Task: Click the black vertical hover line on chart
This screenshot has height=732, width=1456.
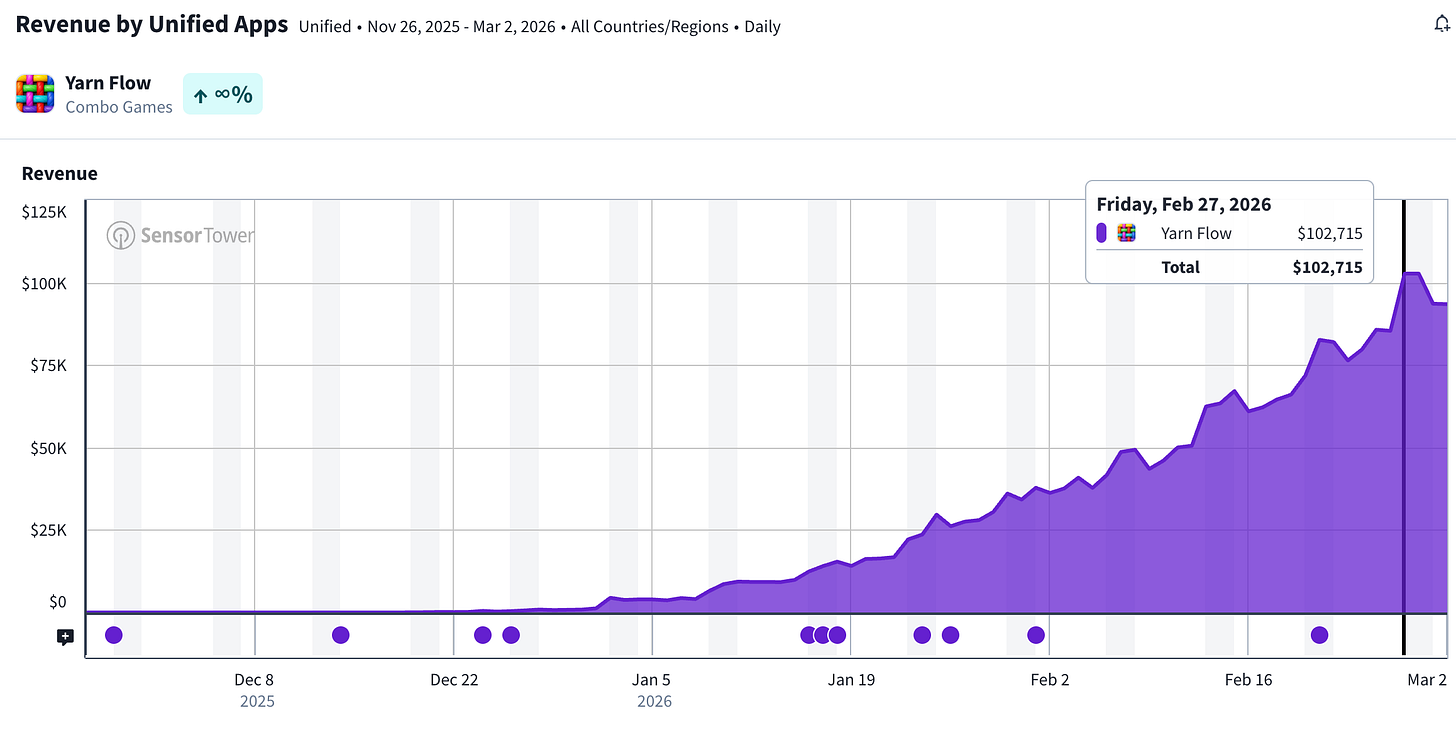Action: click(x=1404, y=428)
